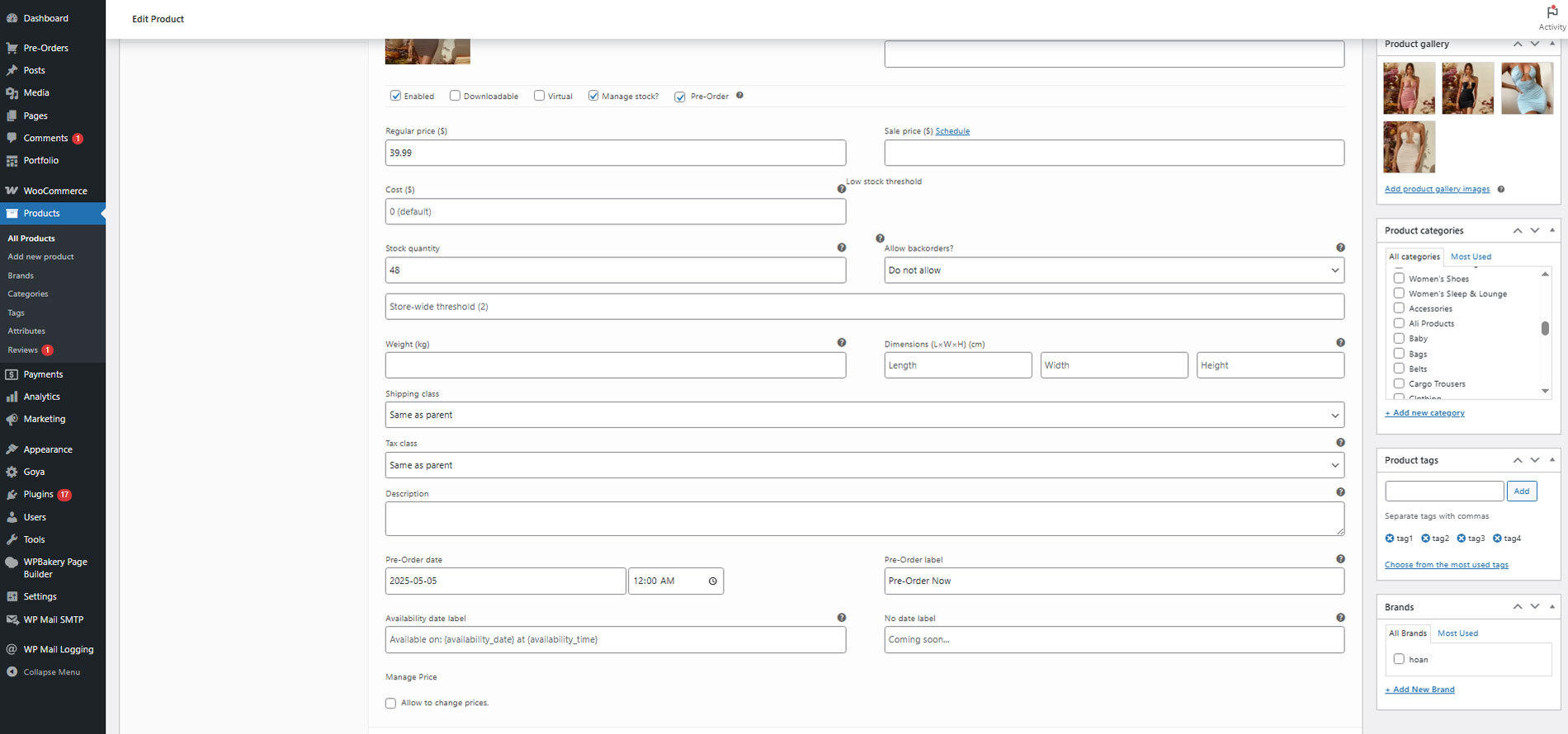Image resolution: width=1568 pixels, height=734 pixels.
Task: Click the Portfolio grid icon
Action: [x=12, y=161]
